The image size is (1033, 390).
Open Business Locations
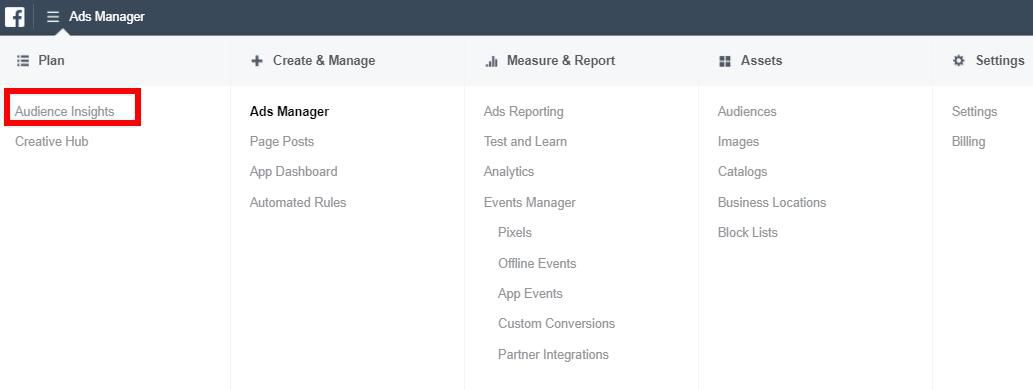point(772,202)
